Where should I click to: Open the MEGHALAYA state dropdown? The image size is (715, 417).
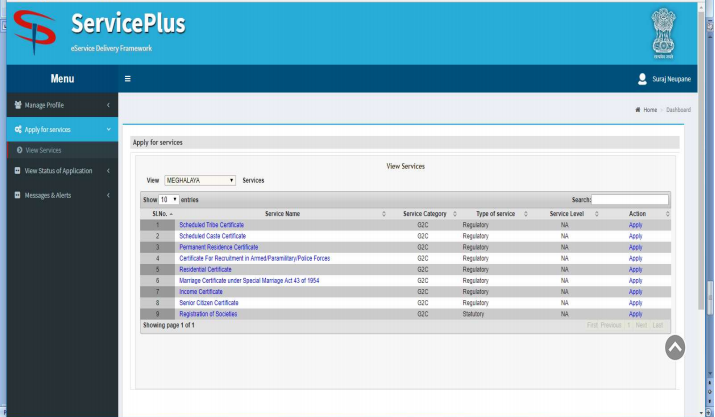pos(200,180)
